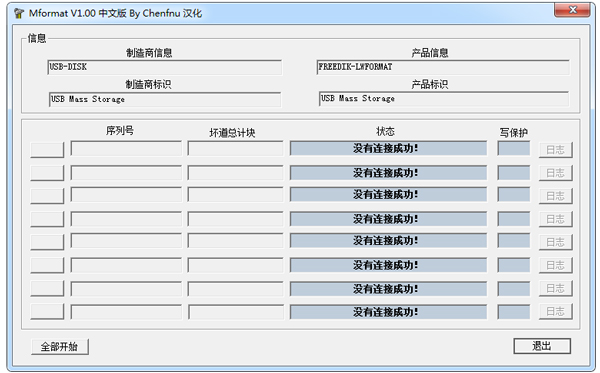Click the 日志 button in the third row
Screen dimensions: 600x373
pyautogui.click(x=556, y=196)
